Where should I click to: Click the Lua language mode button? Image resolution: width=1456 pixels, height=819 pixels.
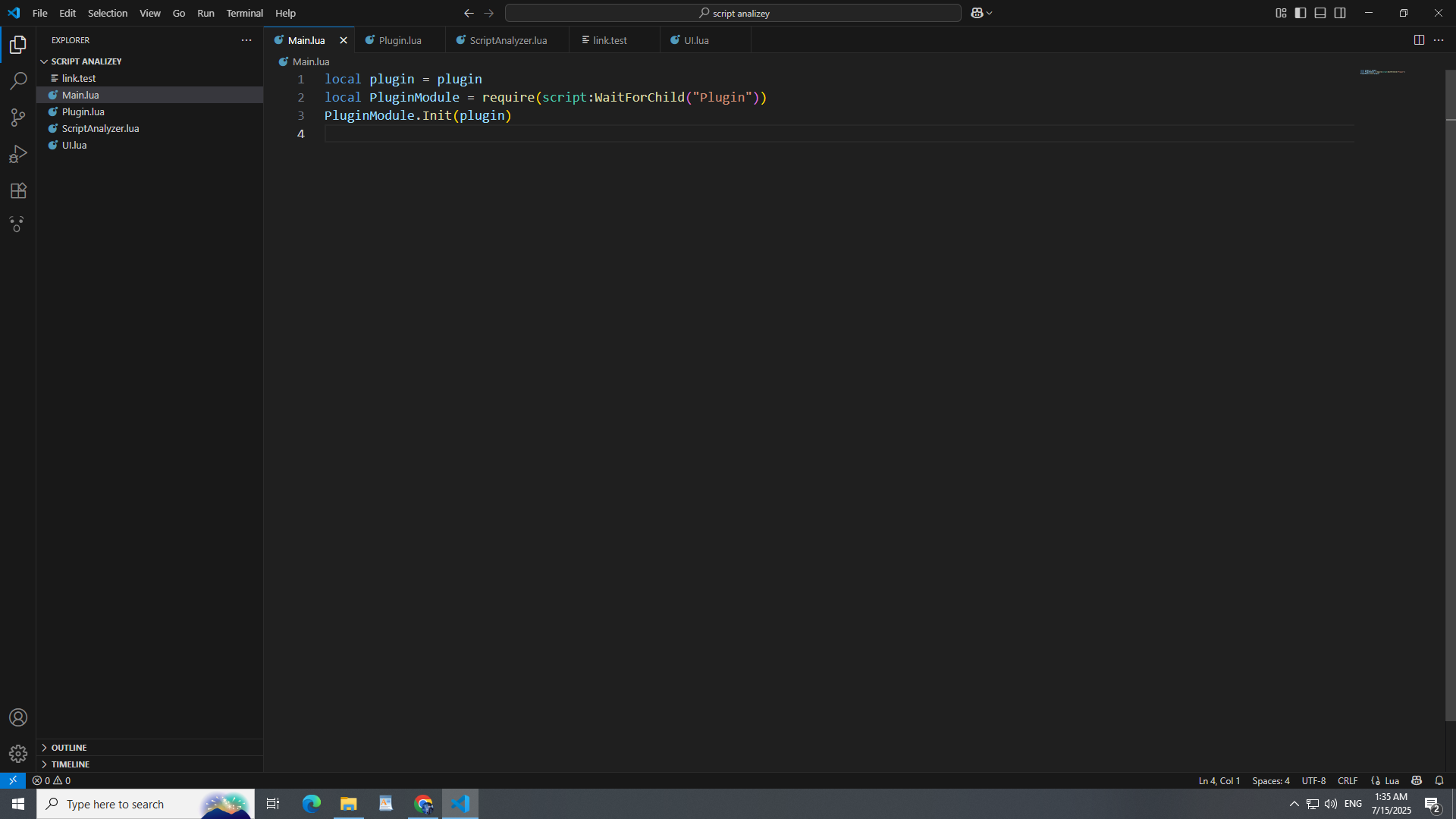(1392, 780)
